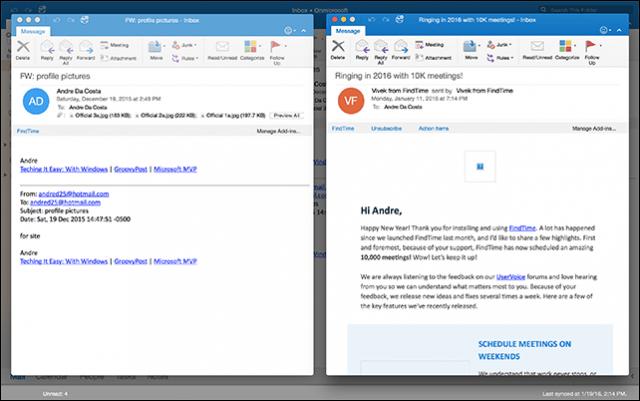
Task: Open Categorize options arrow in the Ringing in 2016 window
Action: [x=575, y=45]
